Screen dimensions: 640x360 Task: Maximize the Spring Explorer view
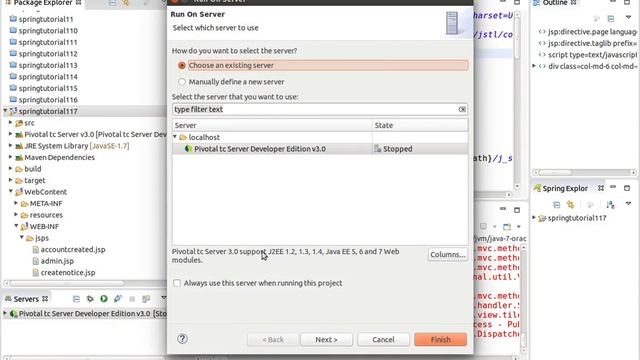(627, 188)
